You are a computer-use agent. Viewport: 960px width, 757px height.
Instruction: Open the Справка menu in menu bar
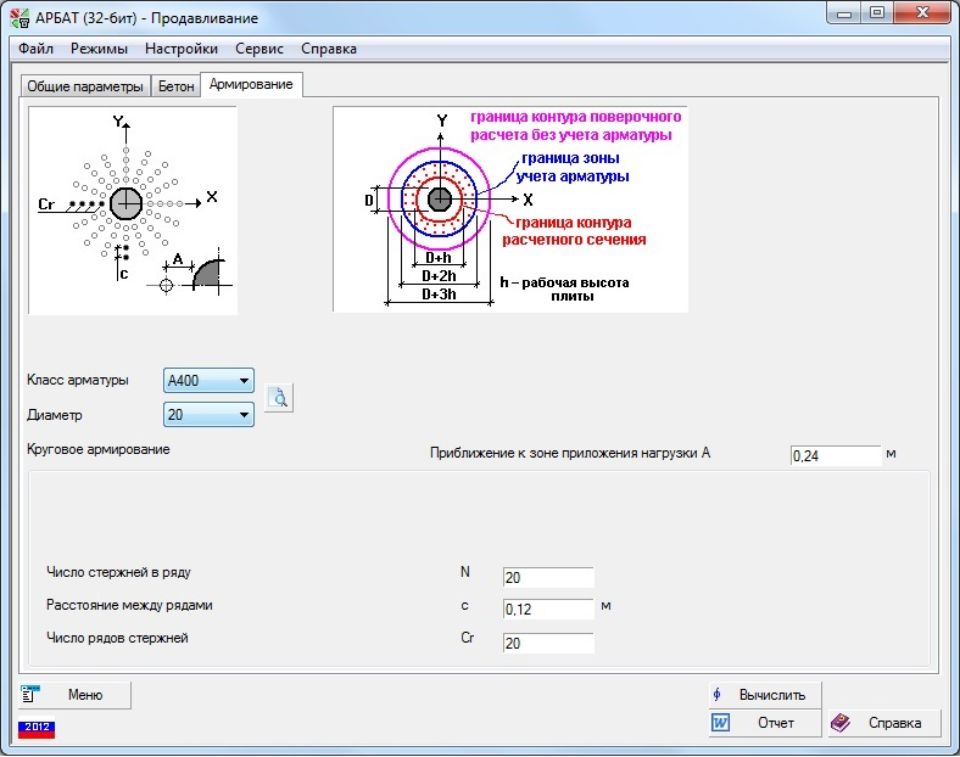coord(328,48)
